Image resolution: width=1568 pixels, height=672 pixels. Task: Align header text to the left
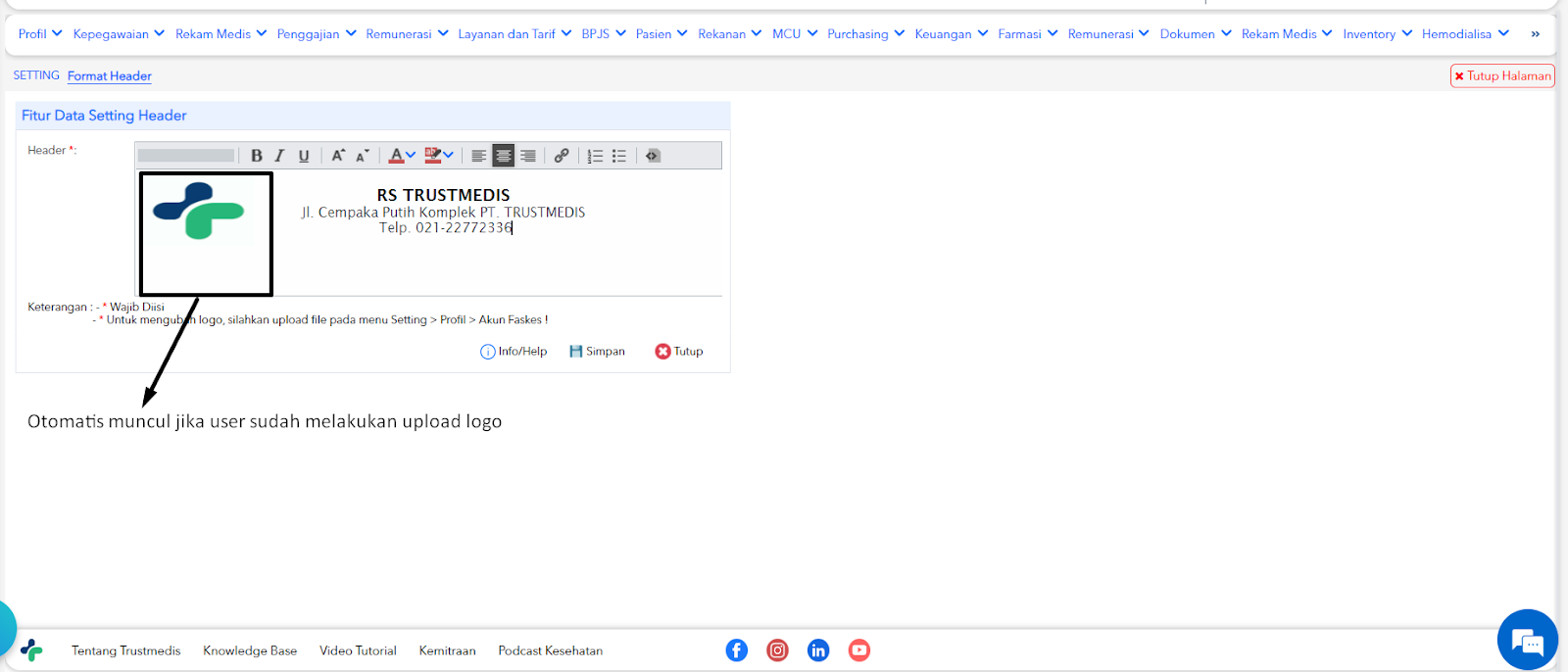tap(478, 156)
